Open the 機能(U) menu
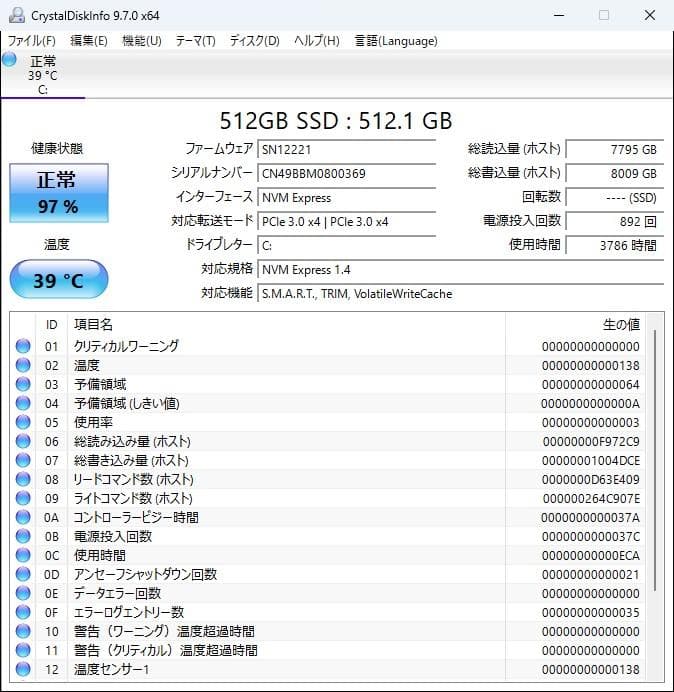 tap(142, 41)
